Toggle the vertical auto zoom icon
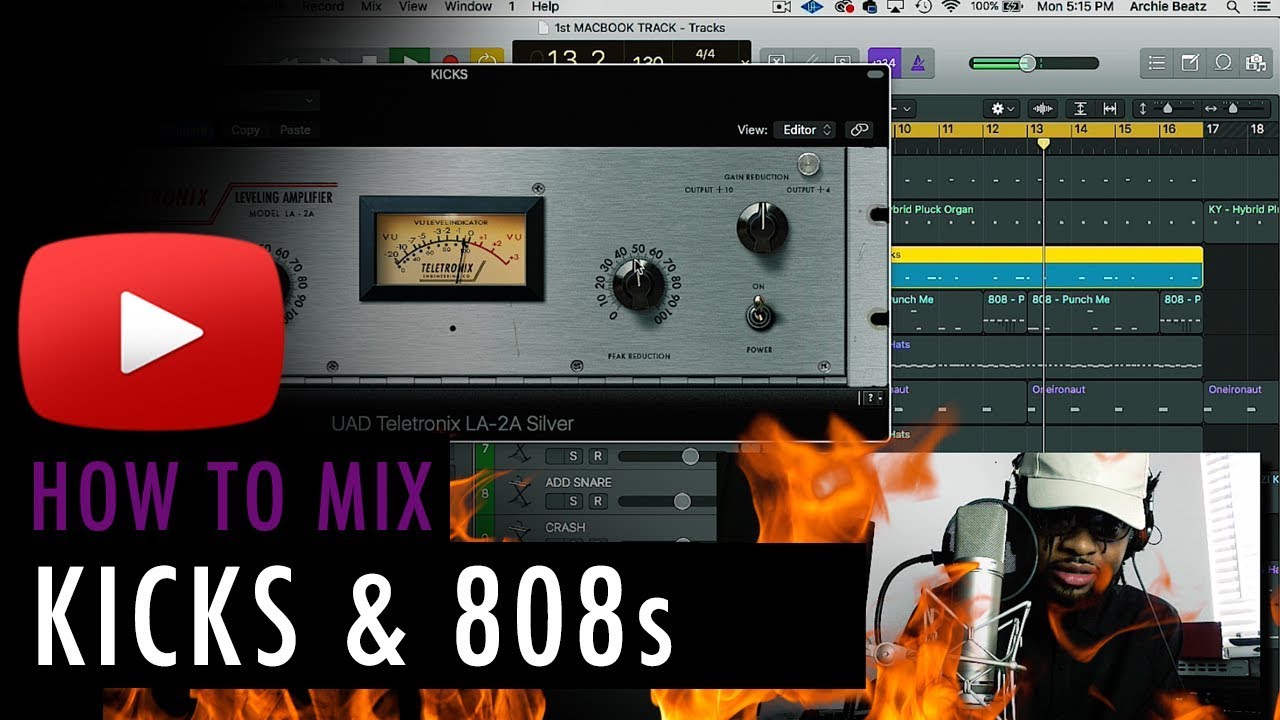 (x=1081, y=108)
